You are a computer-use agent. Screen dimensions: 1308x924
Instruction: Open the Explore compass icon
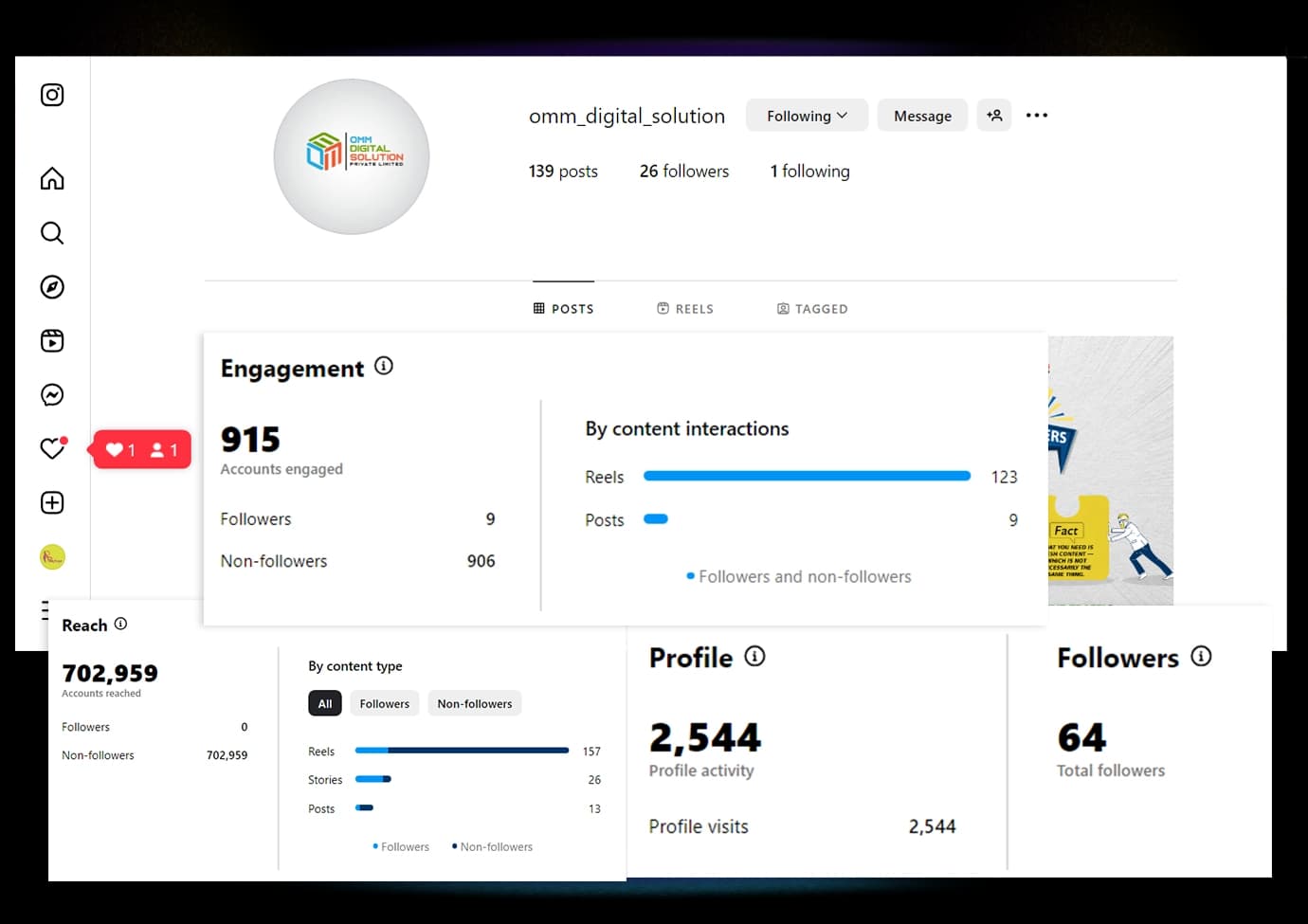coord(52,287)
